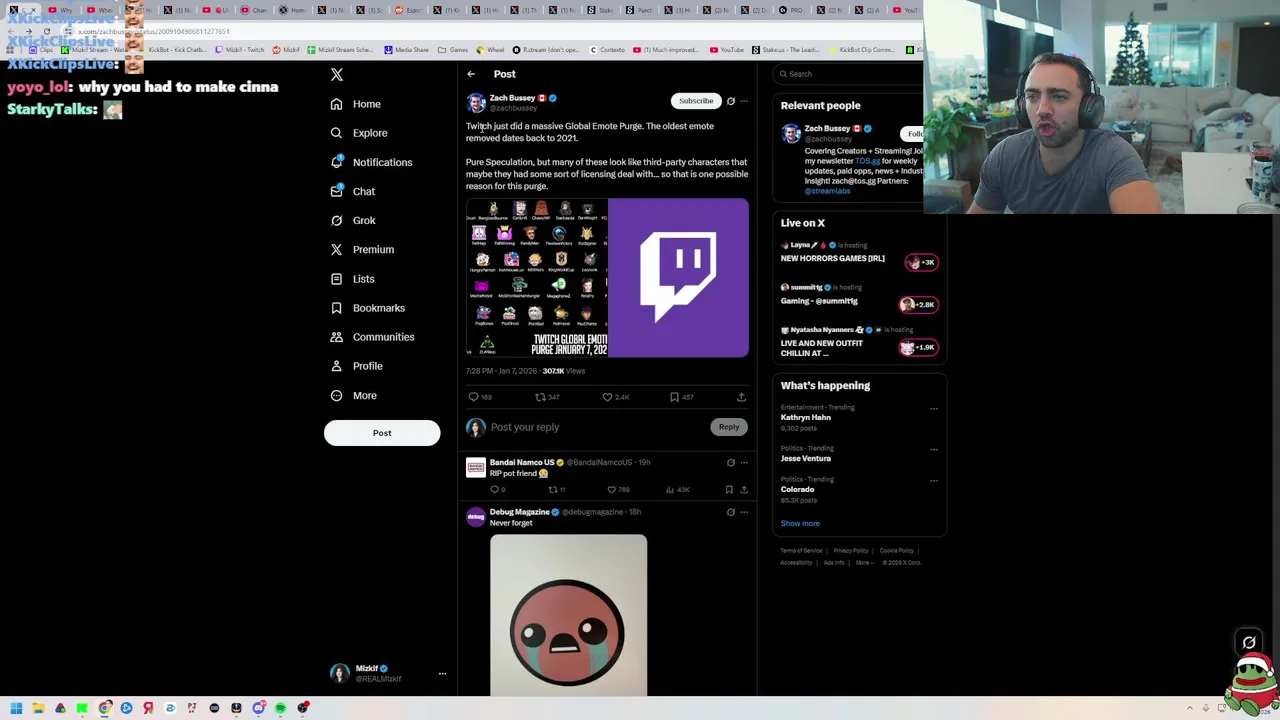Share the Bandai Namco reply
The height and width of the screenshot is (720, 1280).
744,490
